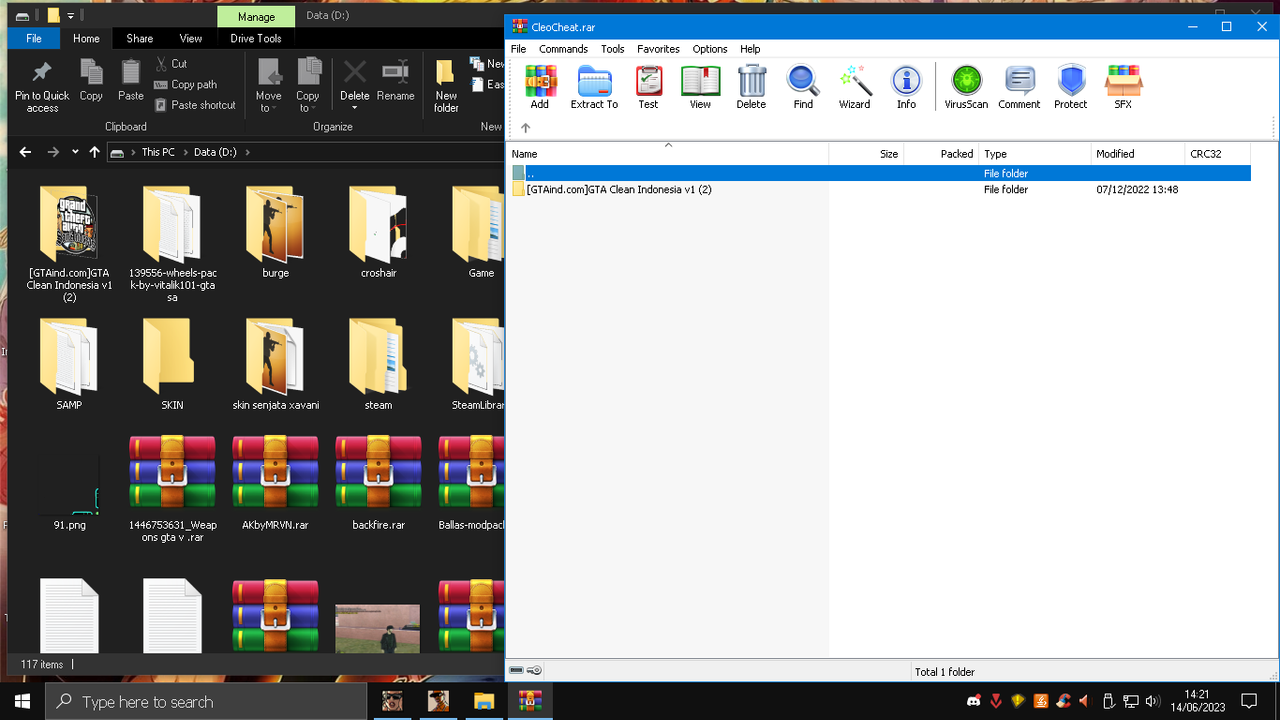Sort WinRAR list by Size column
The width and height of the screenshot is (1280, 720).
tap(866, 154)
